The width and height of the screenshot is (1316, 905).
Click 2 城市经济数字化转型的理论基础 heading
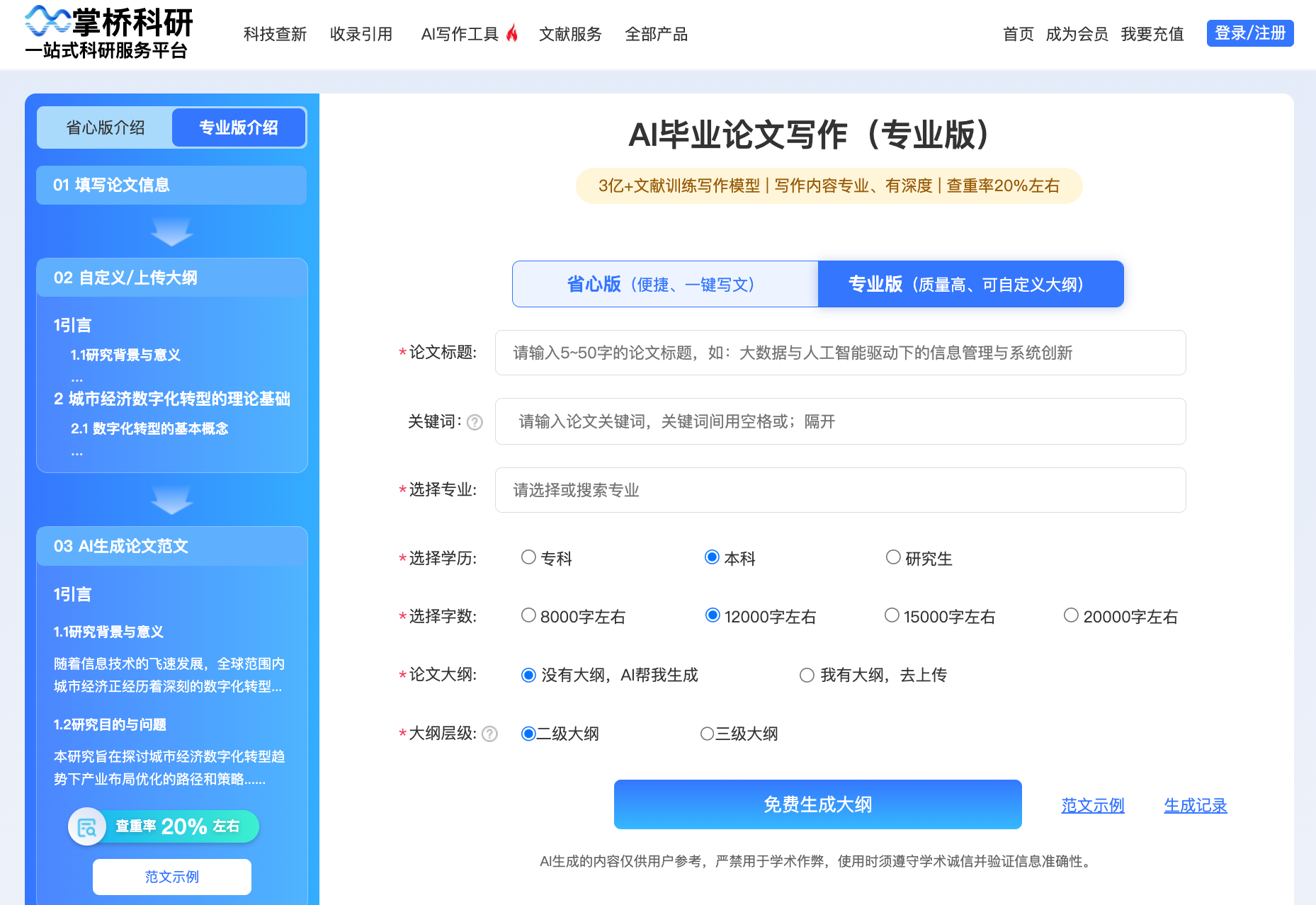point(172,399)
